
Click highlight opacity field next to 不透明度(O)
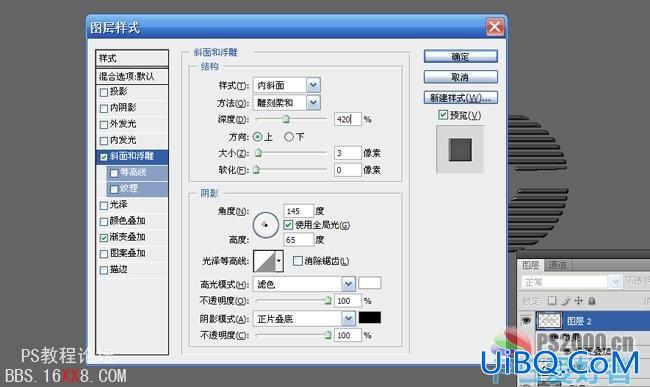coord(348,301)
